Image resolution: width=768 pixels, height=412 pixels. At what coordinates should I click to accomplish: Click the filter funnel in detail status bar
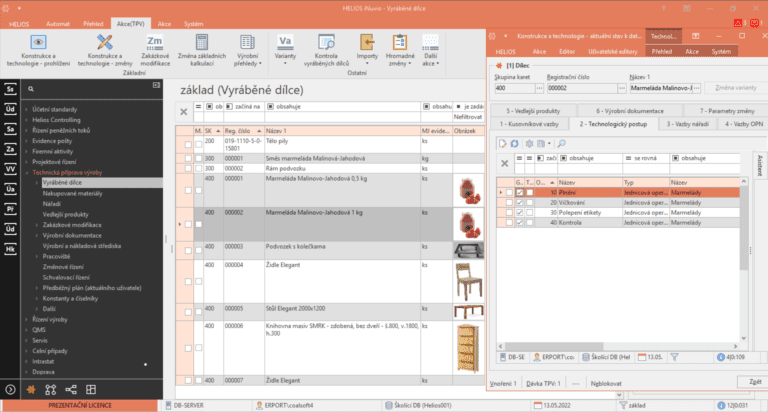coord(674,357)
